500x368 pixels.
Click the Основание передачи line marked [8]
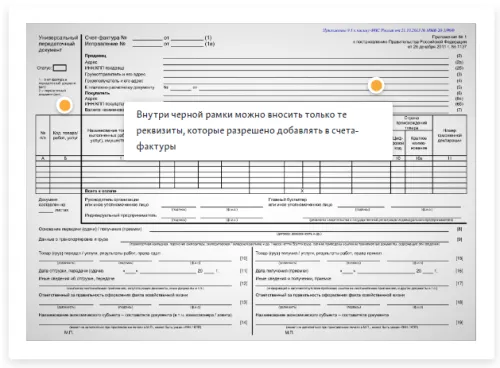coord(299,229)
